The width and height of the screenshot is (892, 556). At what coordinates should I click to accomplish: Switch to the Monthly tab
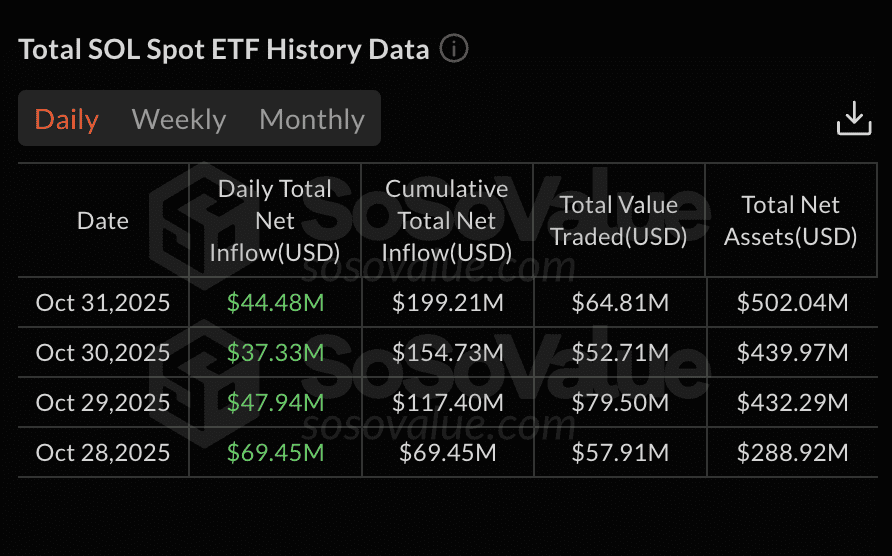pos(312,119)
